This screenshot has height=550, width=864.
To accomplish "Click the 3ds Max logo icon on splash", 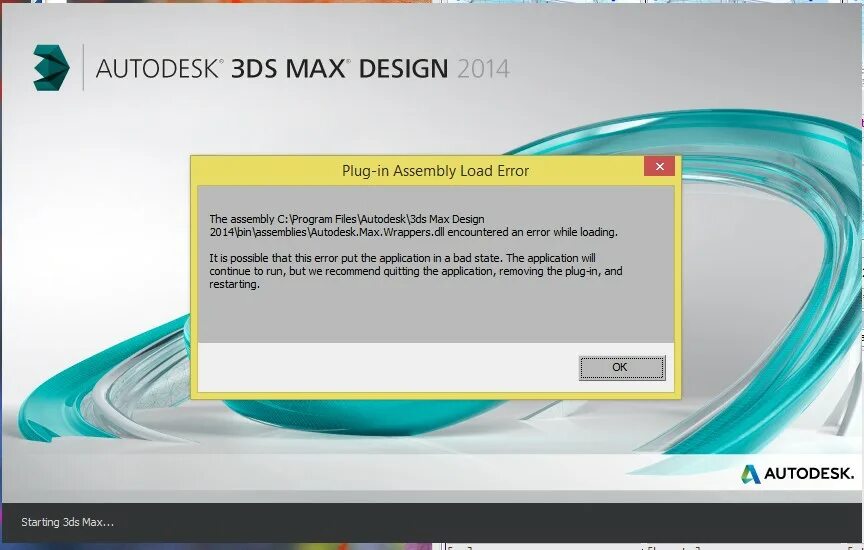I will 51,68.
